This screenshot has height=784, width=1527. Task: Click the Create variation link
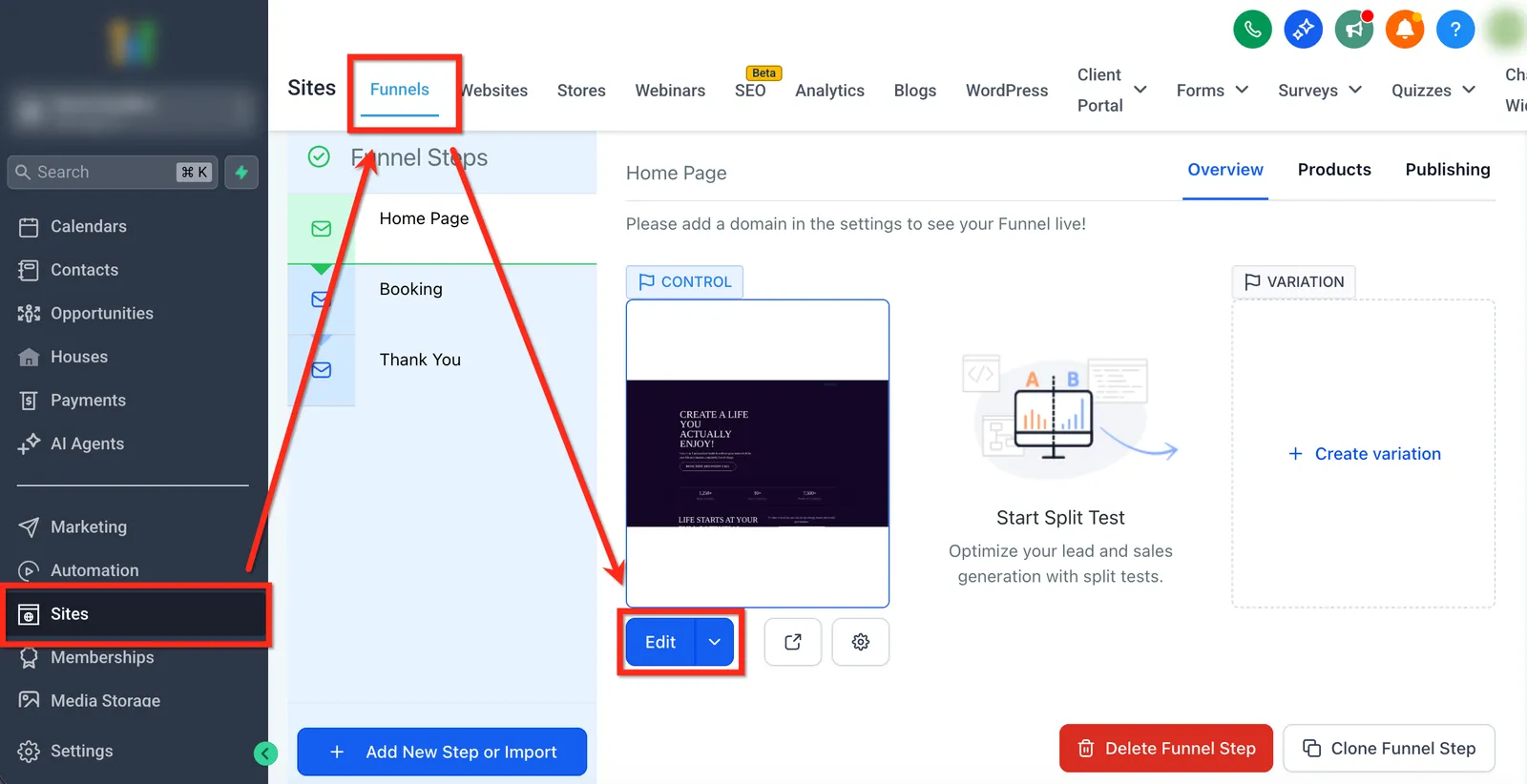tap(1364, 454)
